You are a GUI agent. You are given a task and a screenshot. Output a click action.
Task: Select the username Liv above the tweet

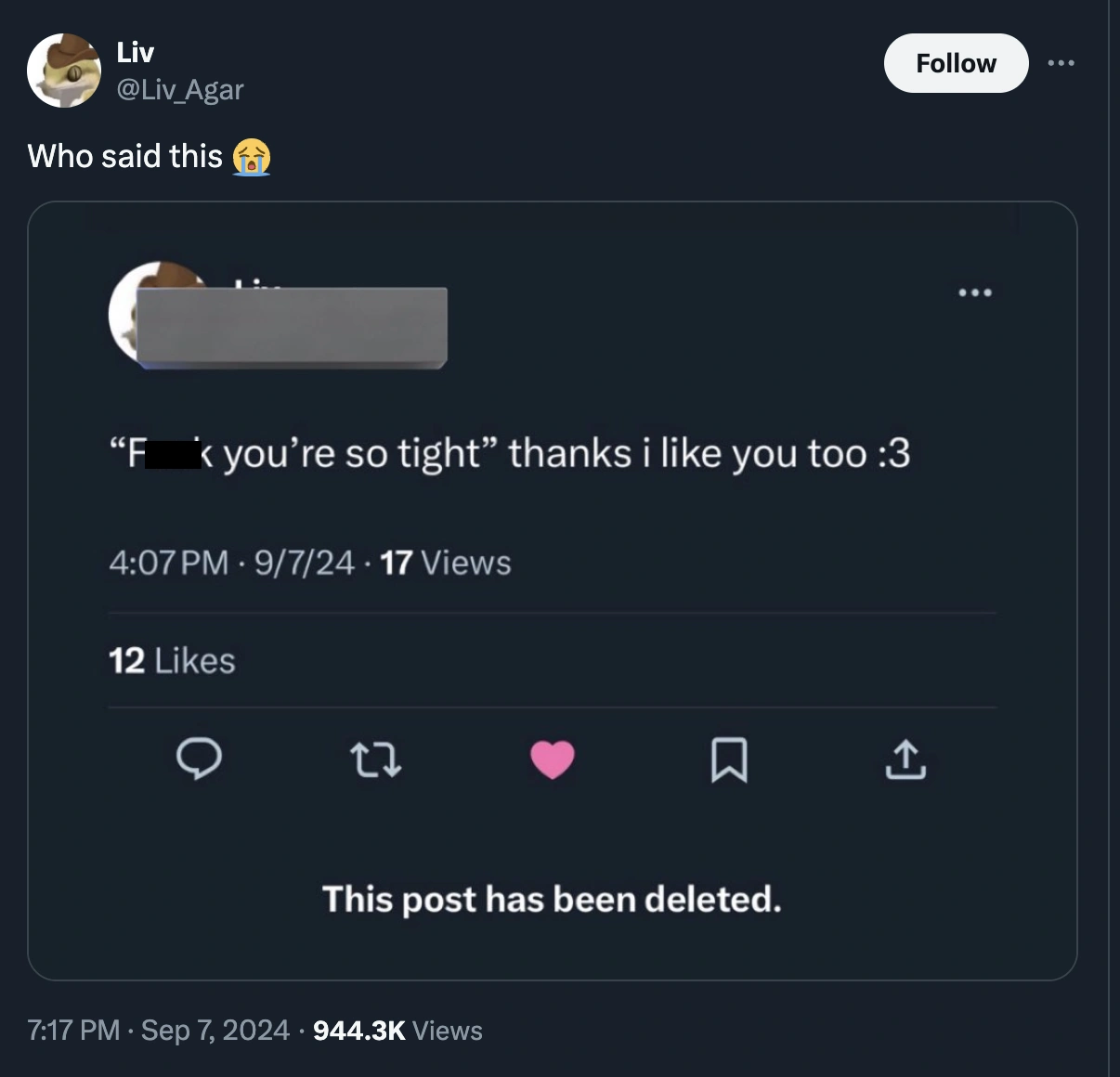(136, 51)
